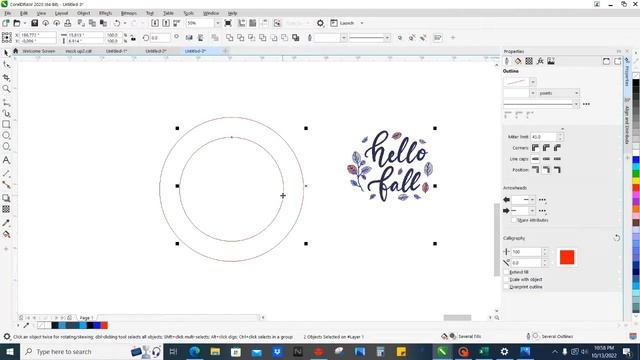Screen dimensions: 640x360
Task: Select the Zoom tool in toolbox
Action: [x=6, y=89]
